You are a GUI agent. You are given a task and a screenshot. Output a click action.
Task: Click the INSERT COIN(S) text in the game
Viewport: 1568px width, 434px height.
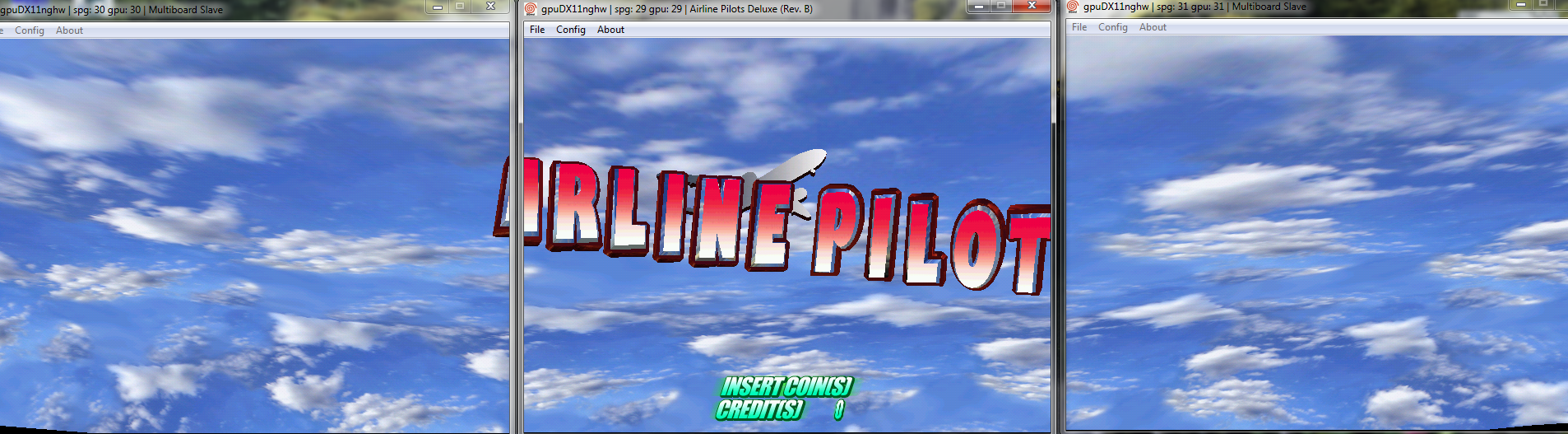tap(786, 386)
